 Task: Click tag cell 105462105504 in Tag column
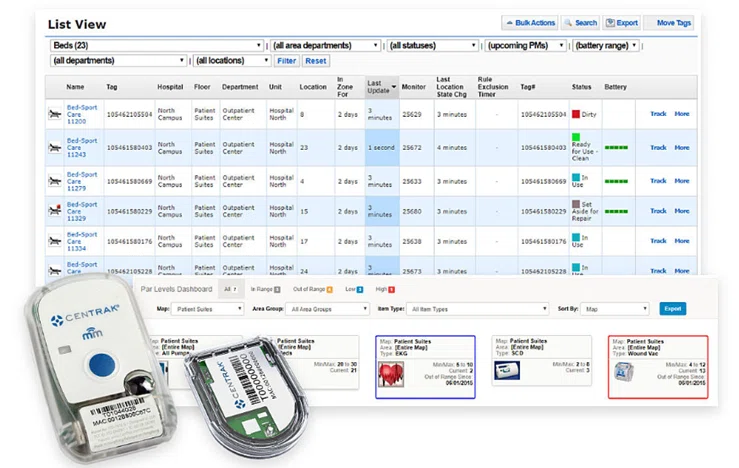tap(129, 114)
